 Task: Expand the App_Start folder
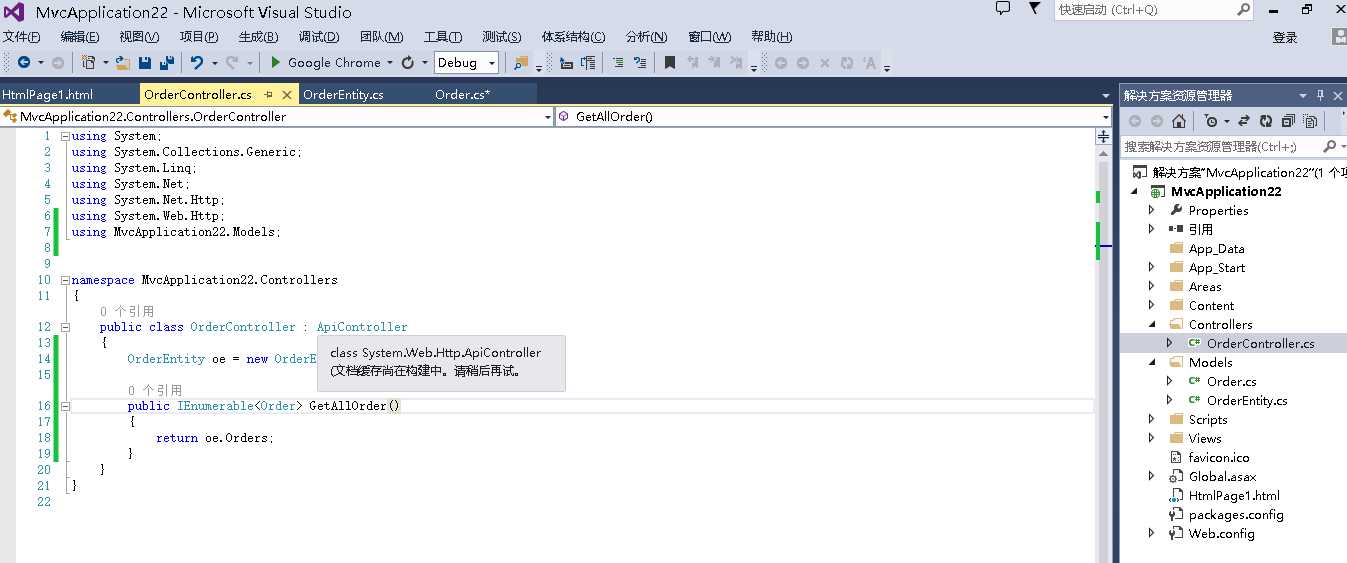coord(1152,267)
